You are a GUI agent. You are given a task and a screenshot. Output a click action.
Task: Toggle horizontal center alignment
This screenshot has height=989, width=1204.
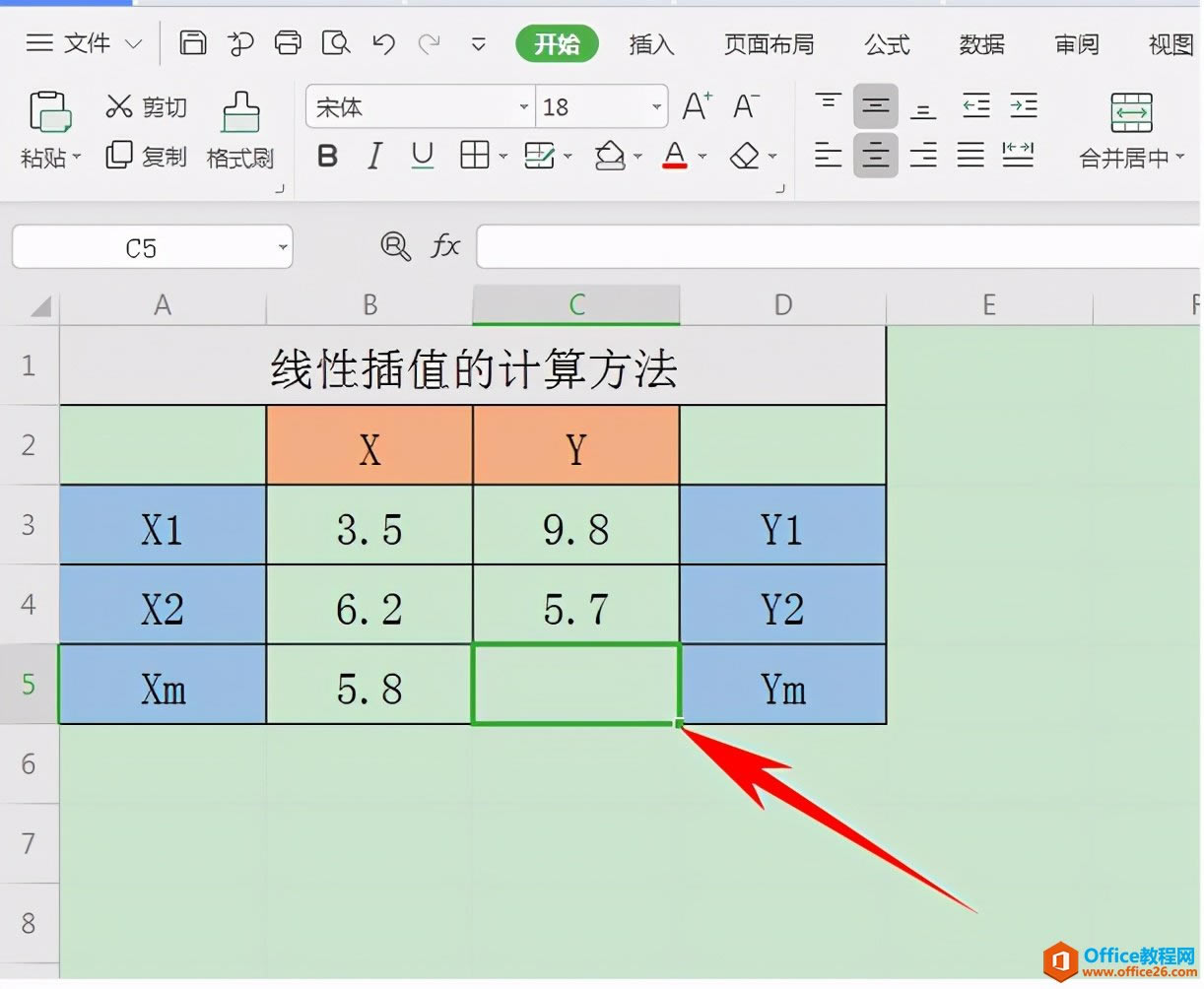(x=876, y=155)
